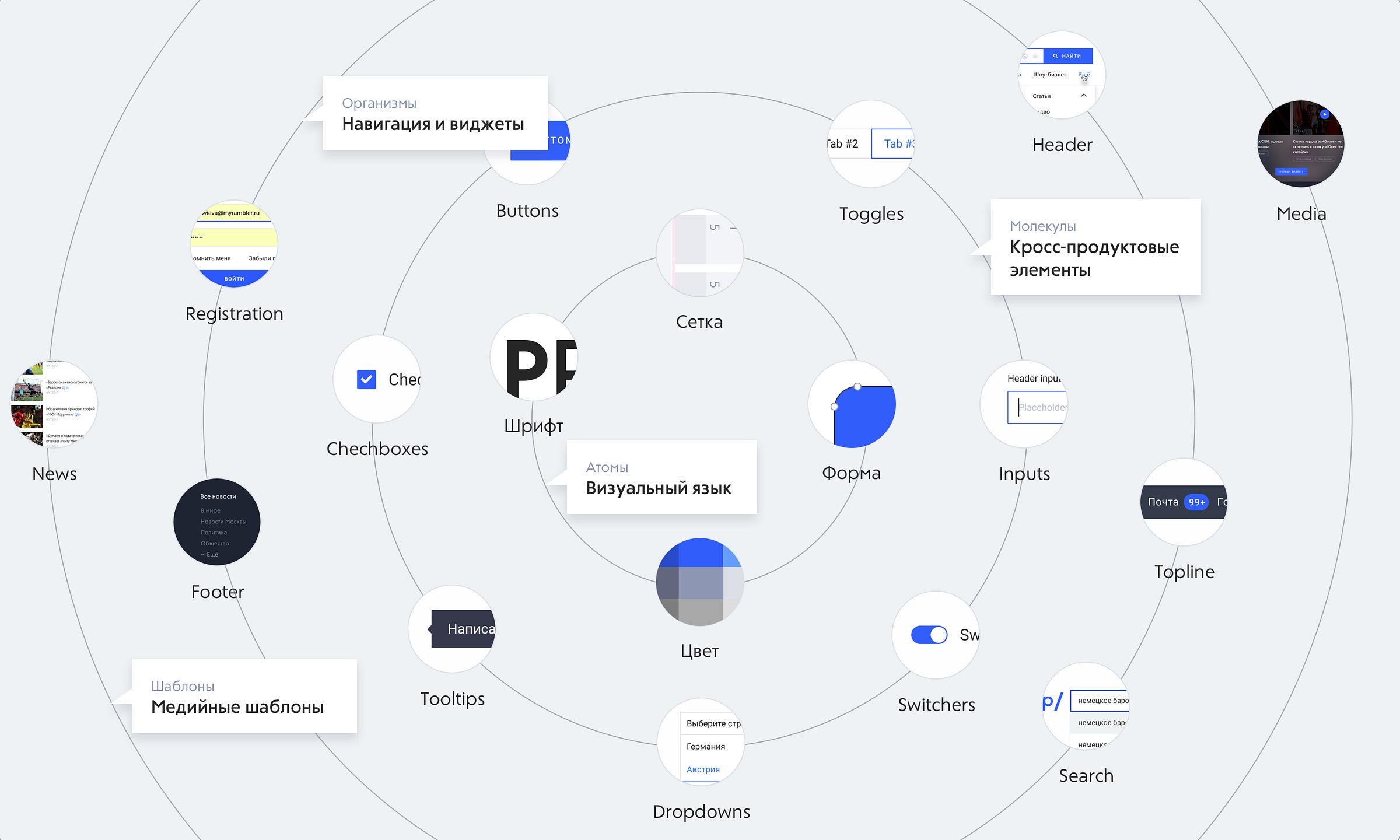Screen dimensions: 1400x840
Task: Click the 'Inputs' label
Action: [1024, 474]
